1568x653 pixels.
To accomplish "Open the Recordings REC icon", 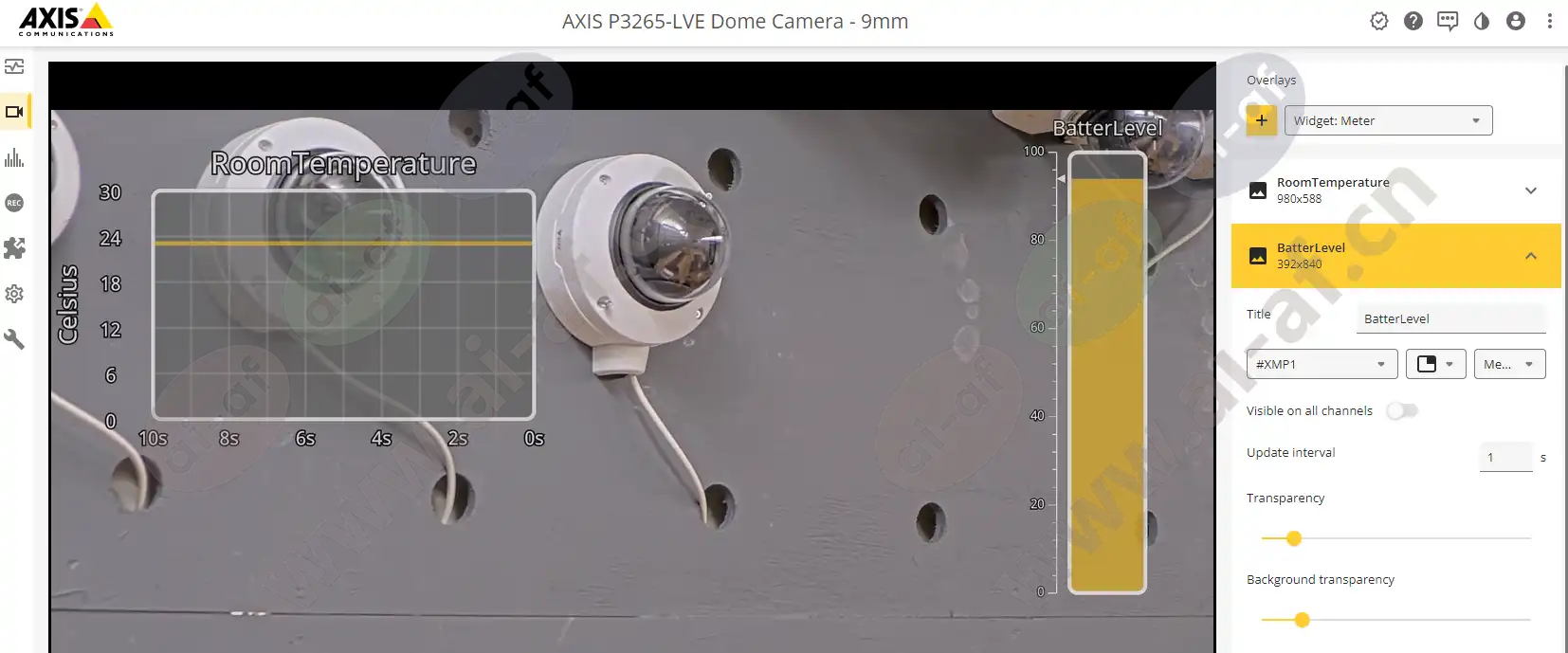I will pyautogui.click(x=14, y=203).
